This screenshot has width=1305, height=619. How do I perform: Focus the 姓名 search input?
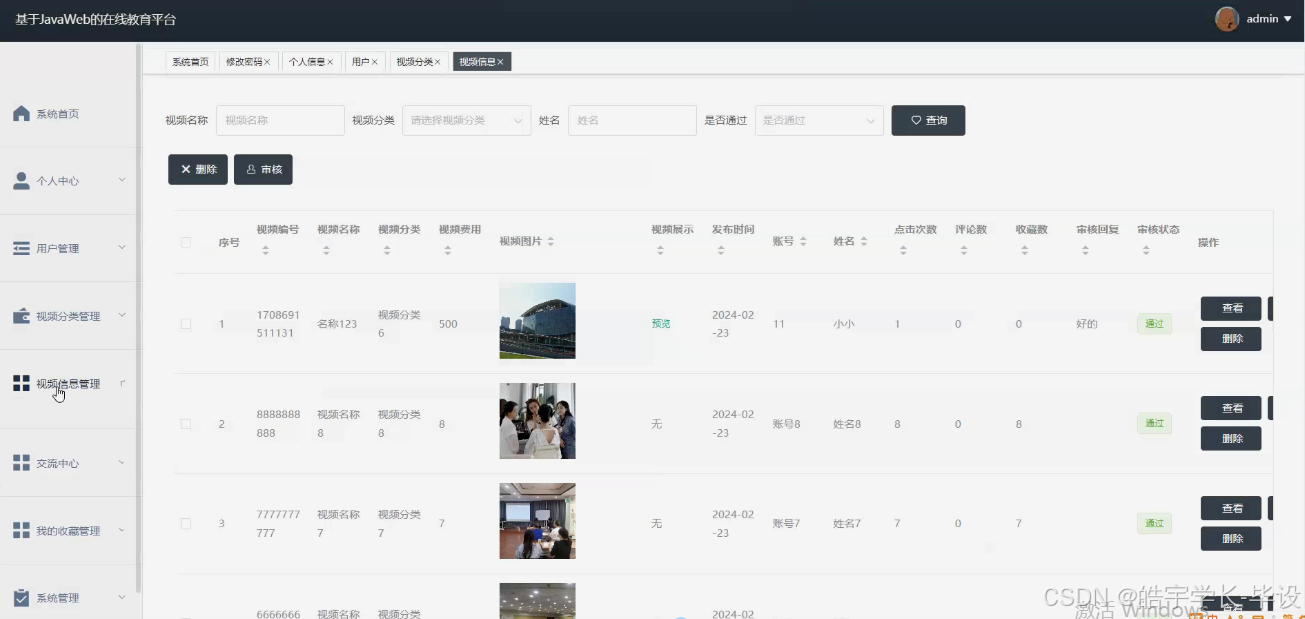click(632, 120)
